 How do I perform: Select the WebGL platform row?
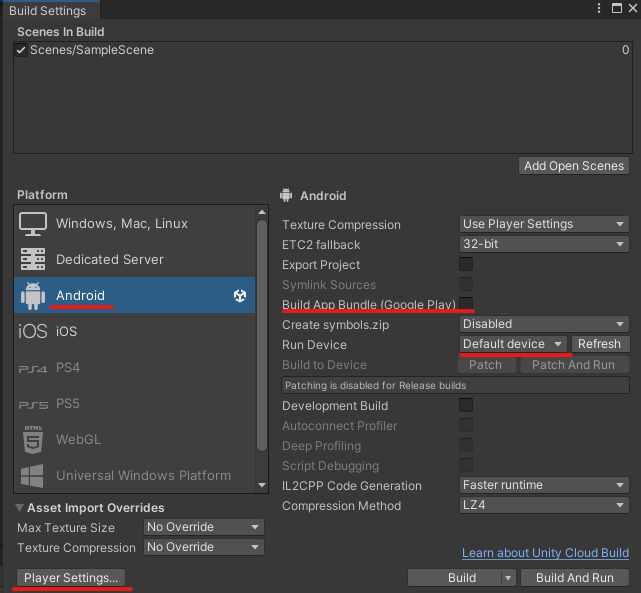[135, 439]
